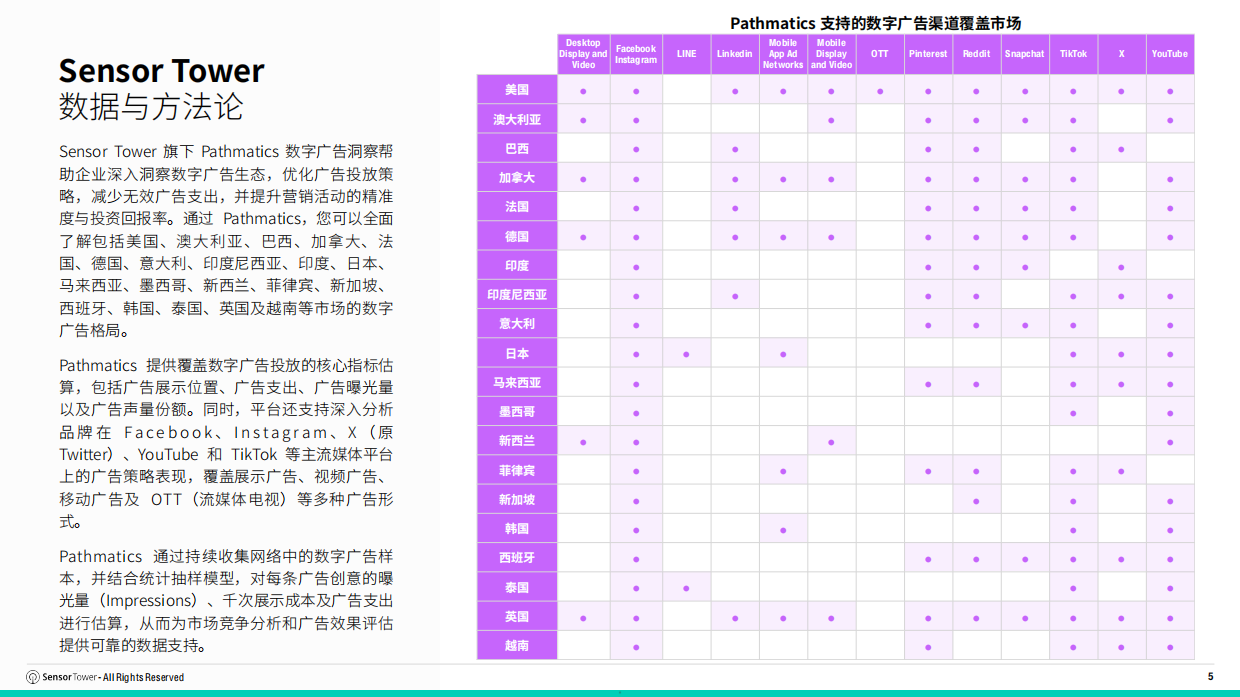Click the dot in 菲律宾 row under Mobile App Ad Networks

click(783, 471)
